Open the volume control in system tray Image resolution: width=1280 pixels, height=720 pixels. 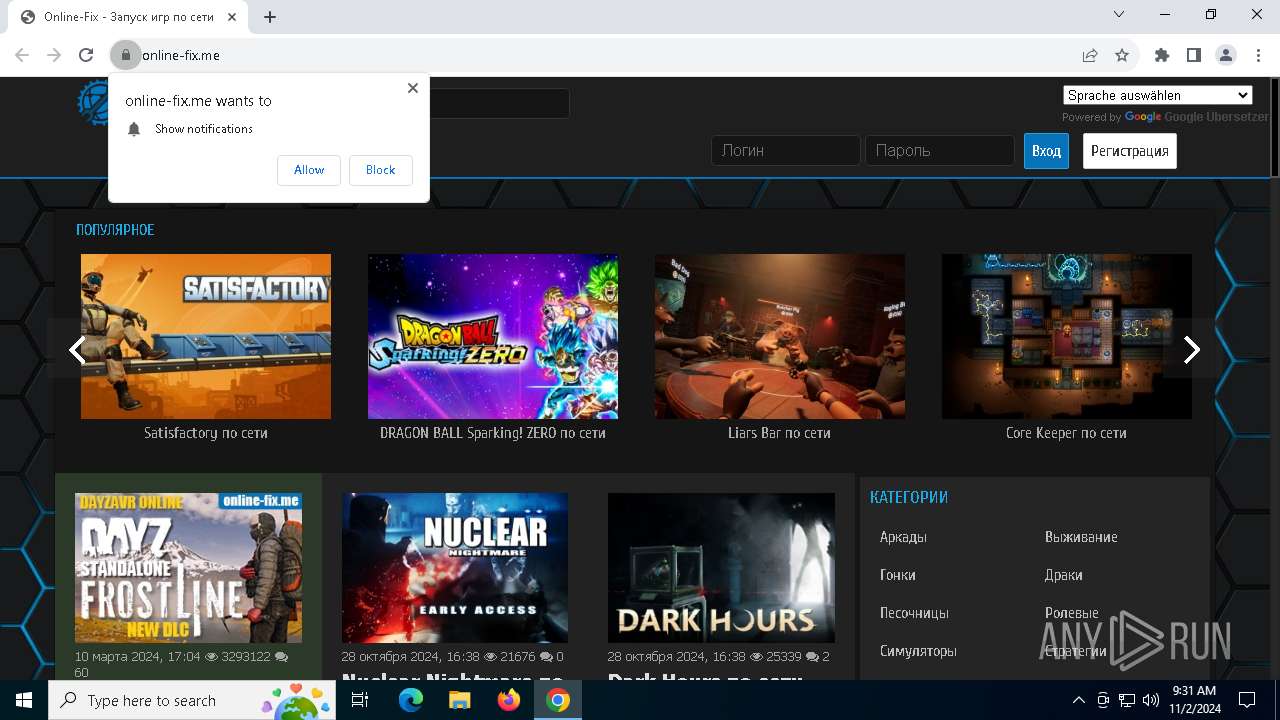[x=1150, y=700]
